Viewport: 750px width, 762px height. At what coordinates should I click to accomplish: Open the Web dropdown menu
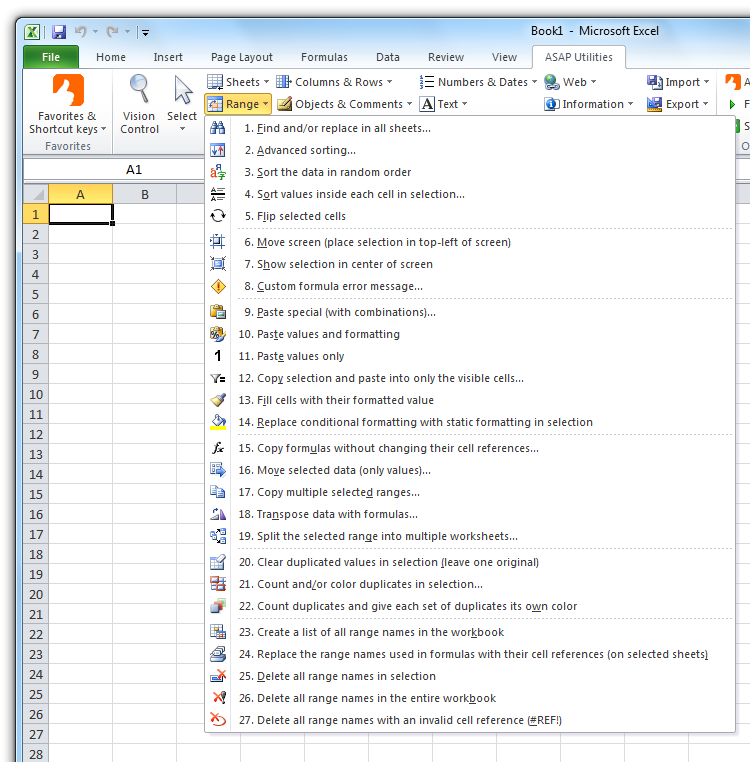(570, 82)
